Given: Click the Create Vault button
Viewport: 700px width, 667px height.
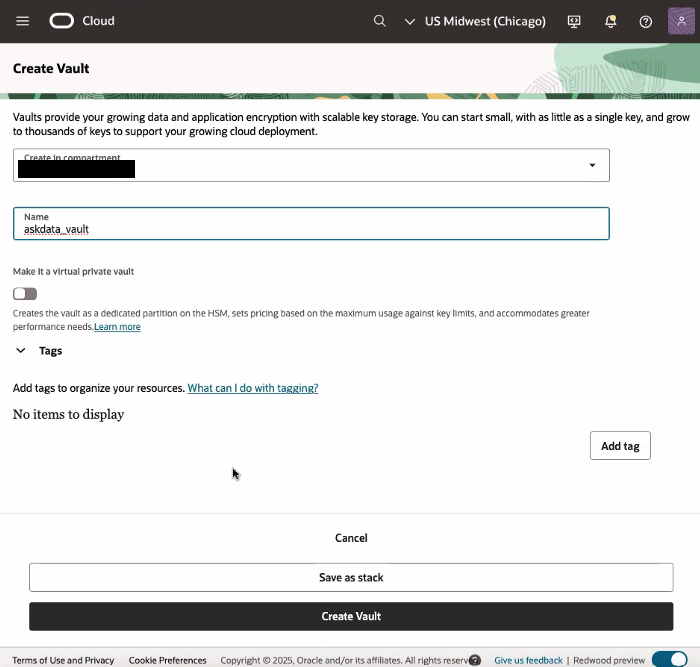Looking at the screenshot, I should pos(351,616).
